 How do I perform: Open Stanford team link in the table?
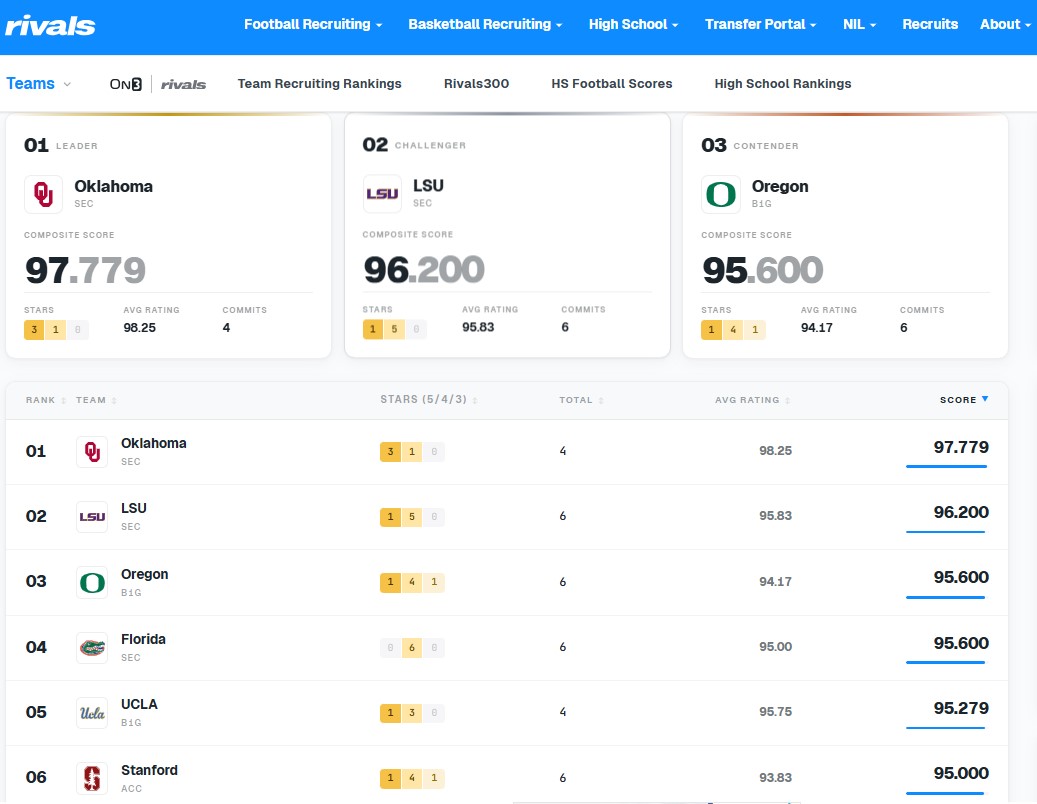(149, 770)
